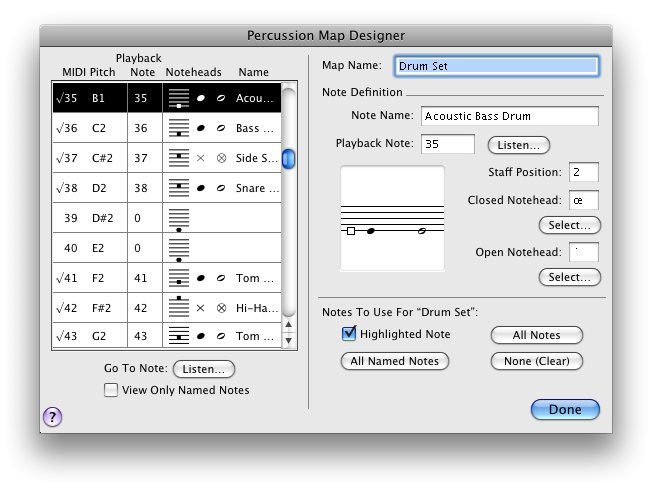This screenshot has height=488, width=652.
Task: Toggle the checkmark for MIDI pitch 37
Action: click(59, 158)
